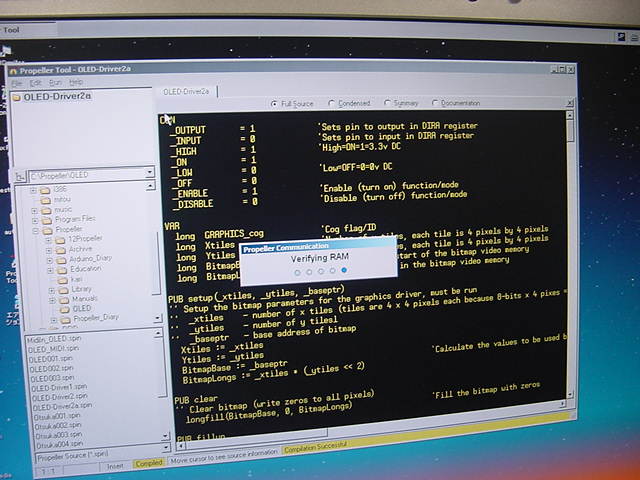Image resolution: width=640 pixels, height=480 pixels.
Task: Select the Library folder icon
Action: tap(63, 290)
